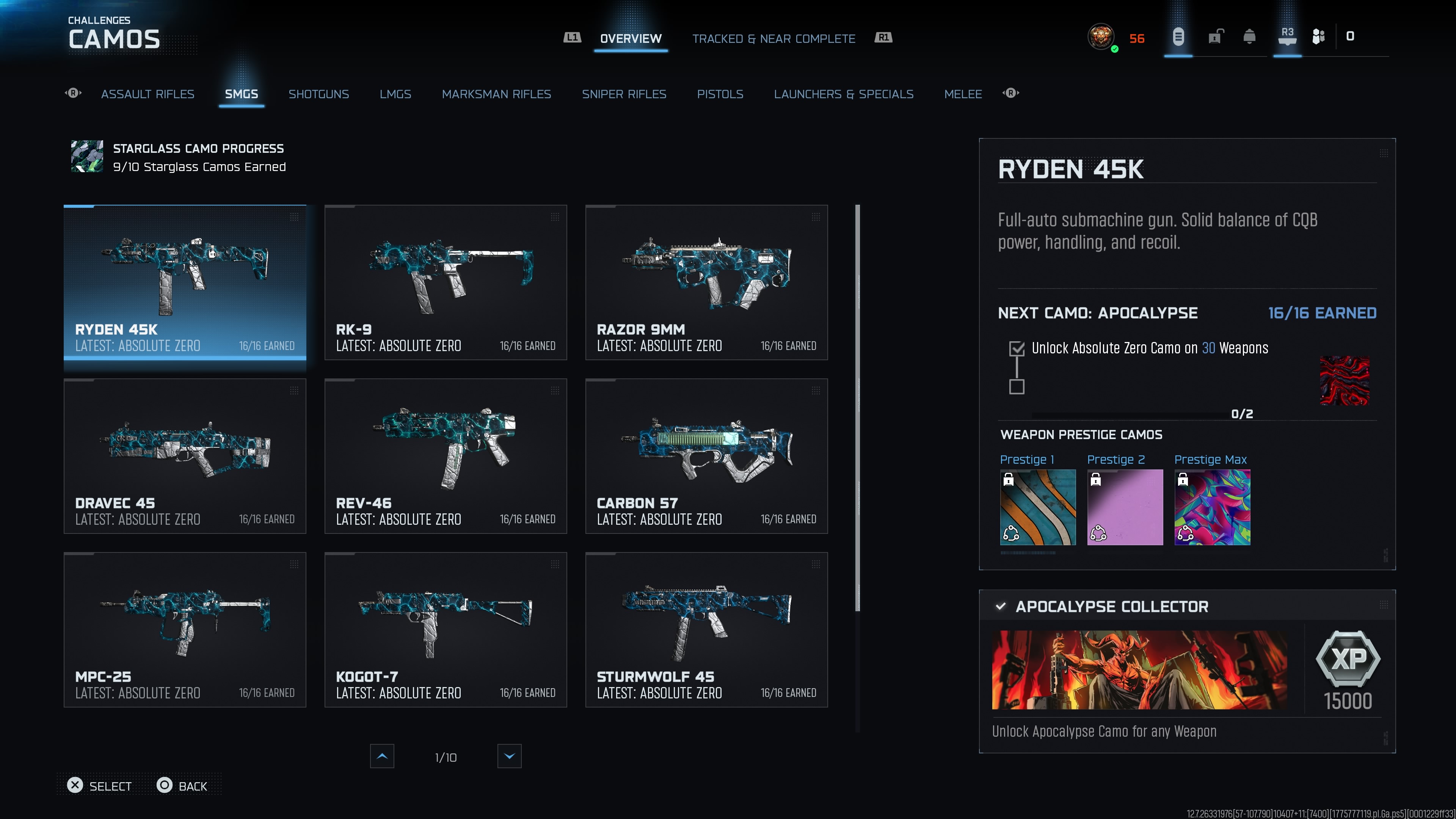Select the Prestige 1 camo swatch
The height and width of the screenshot is (819, 1456).
(1038, 507)
